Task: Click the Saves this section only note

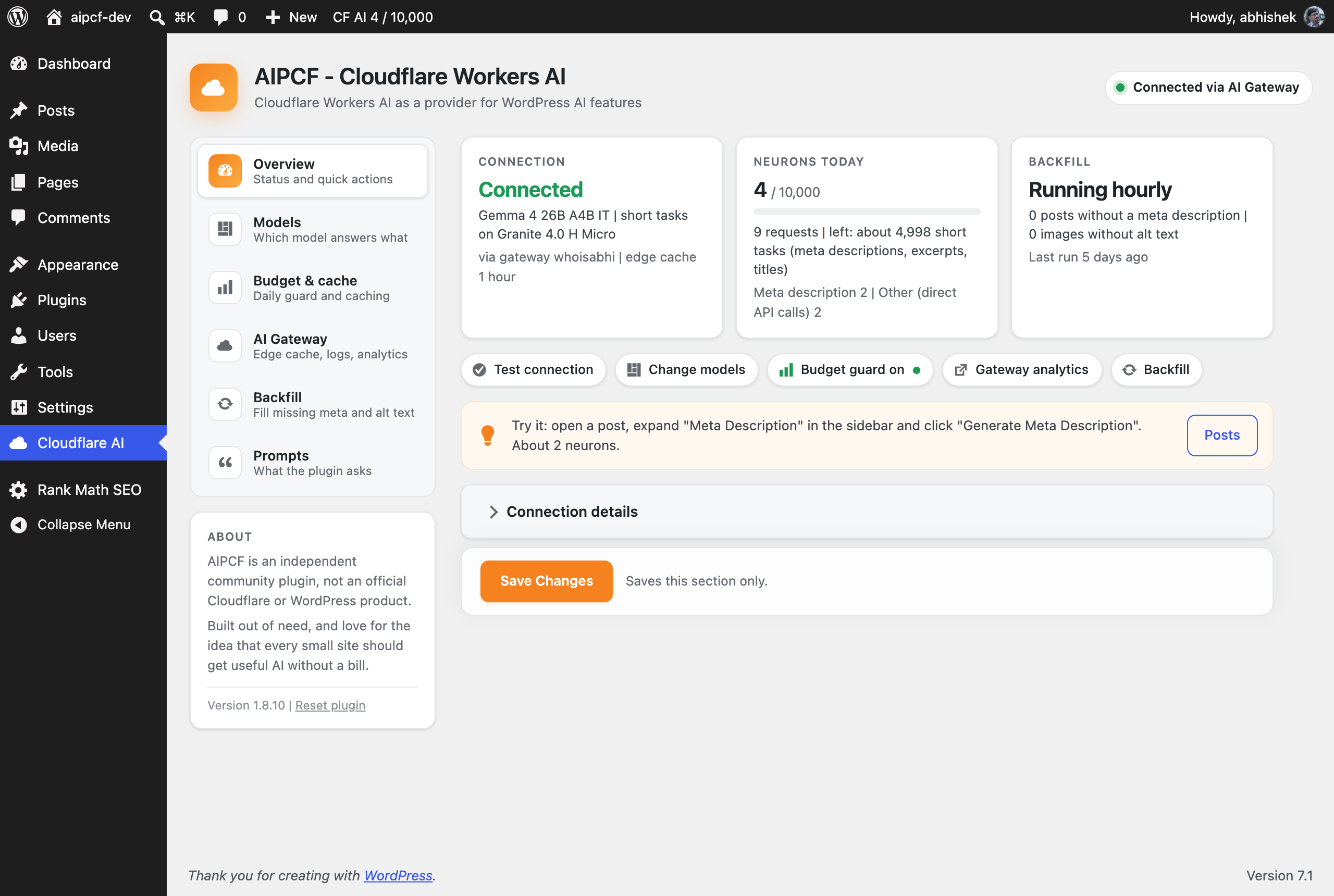Action: (696, 581)
